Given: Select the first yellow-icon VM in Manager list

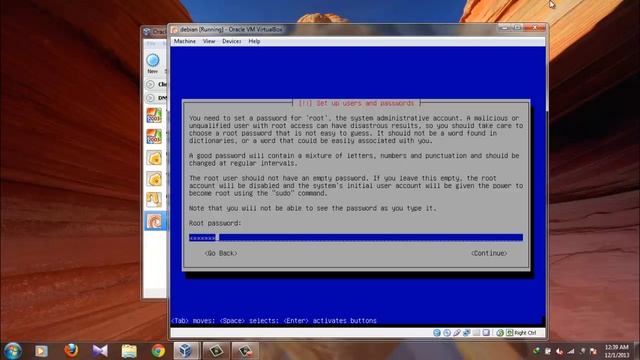Looking at the screenshot, I should pos(154,158).
